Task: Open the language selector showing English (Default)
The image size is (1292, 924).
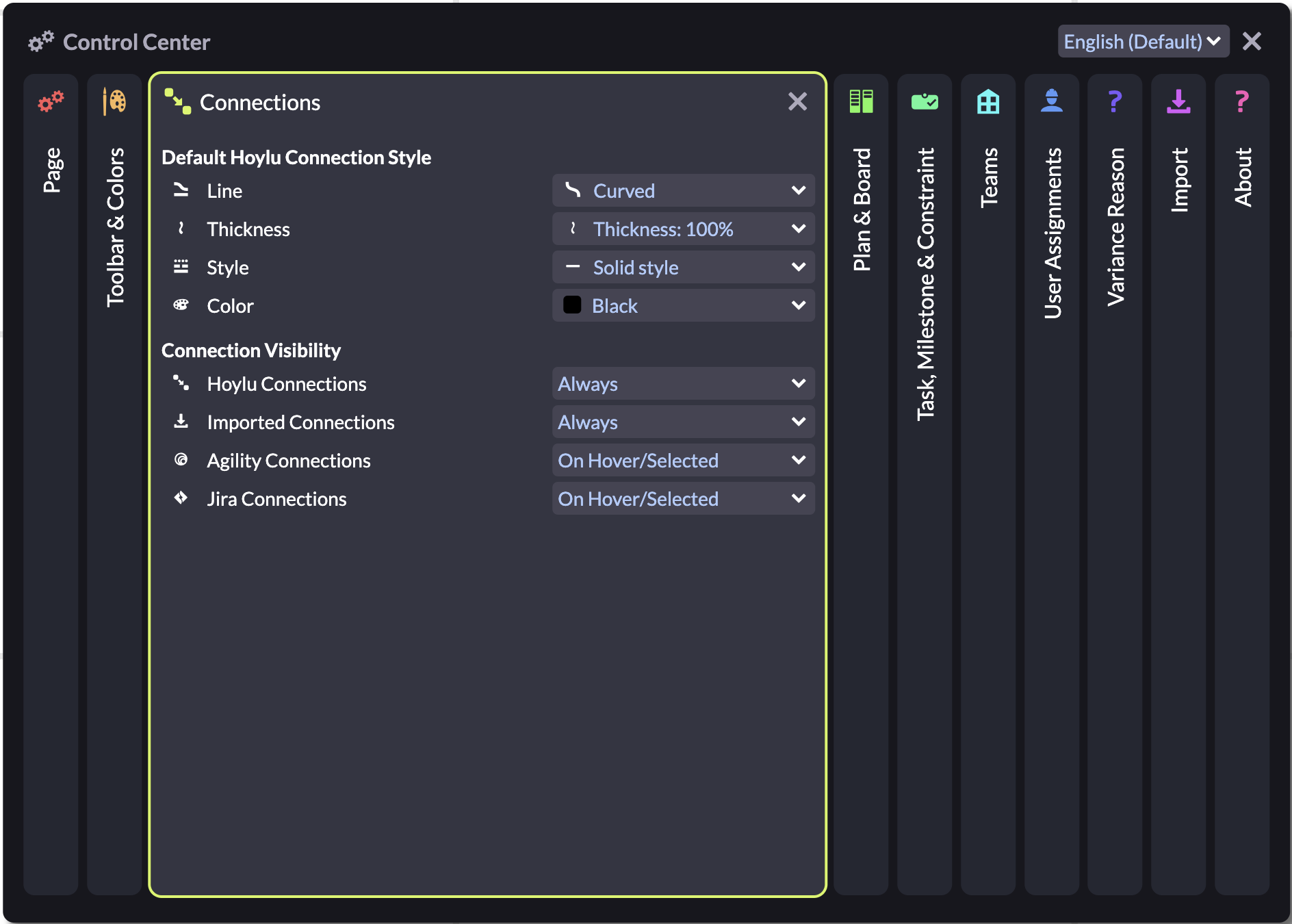Action: (1142, 41)
